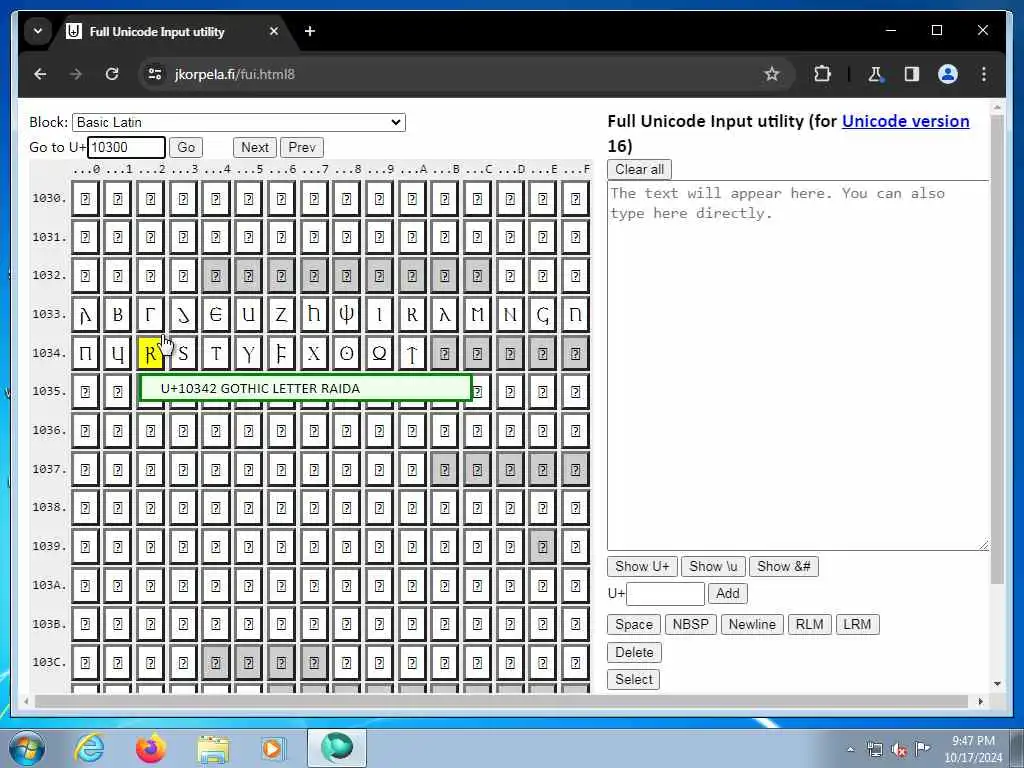1024x768 pixels.
Task: Click the network tray icon
Action: (x=874, y=749)
